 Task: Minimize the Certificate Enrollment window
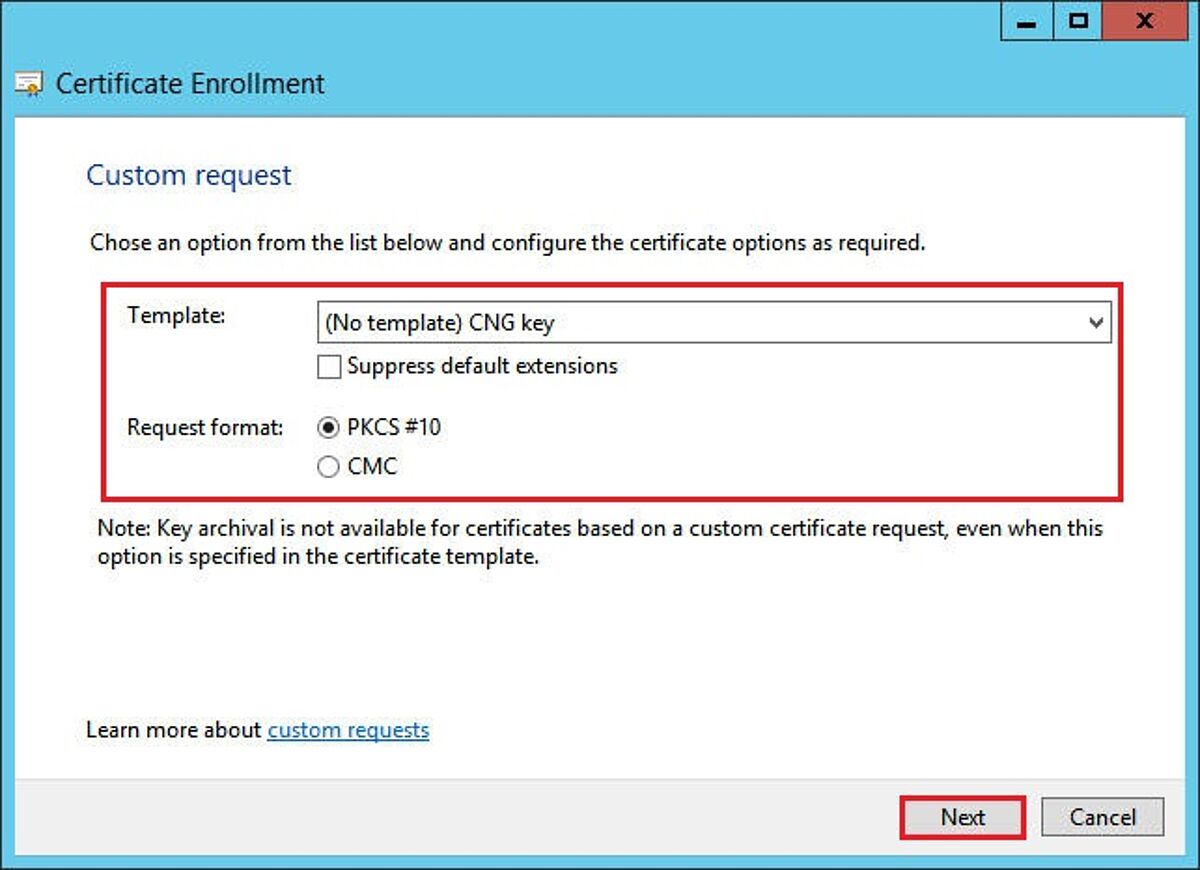(1026, 21)
